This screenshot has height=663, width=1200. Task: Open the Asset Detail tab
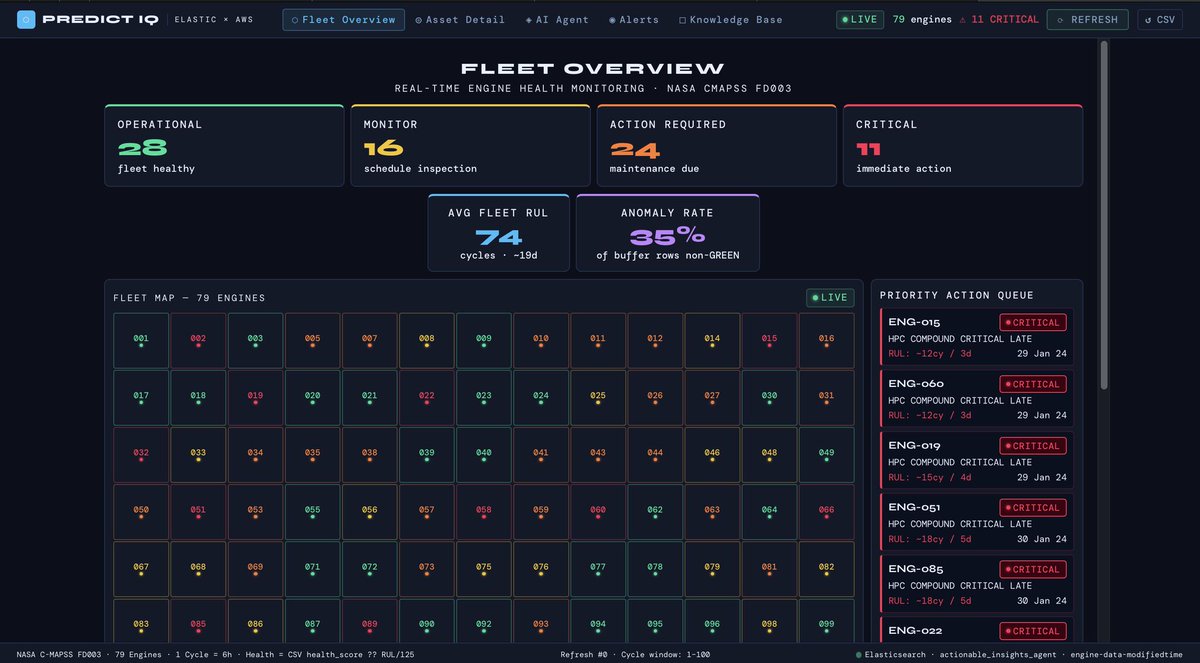point(460,19)
